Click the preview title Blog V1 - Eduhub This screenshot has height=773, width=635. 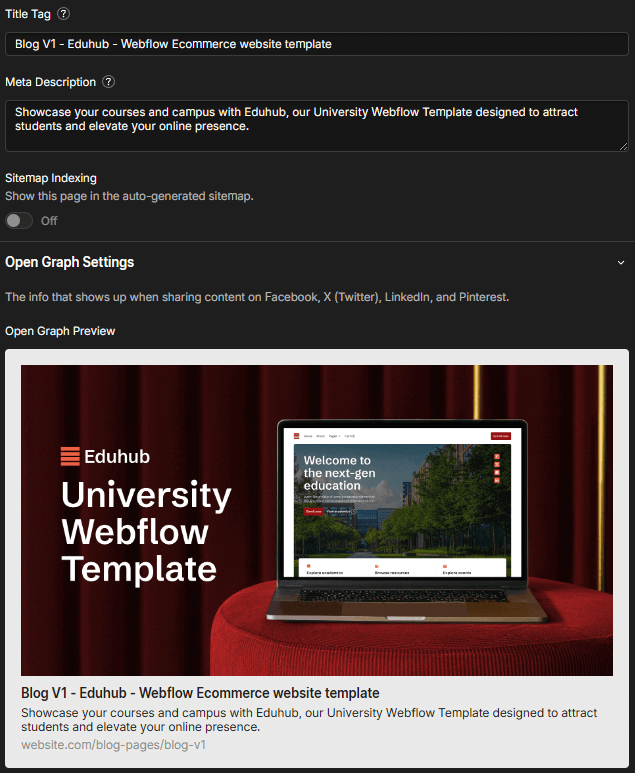point(200,693)
